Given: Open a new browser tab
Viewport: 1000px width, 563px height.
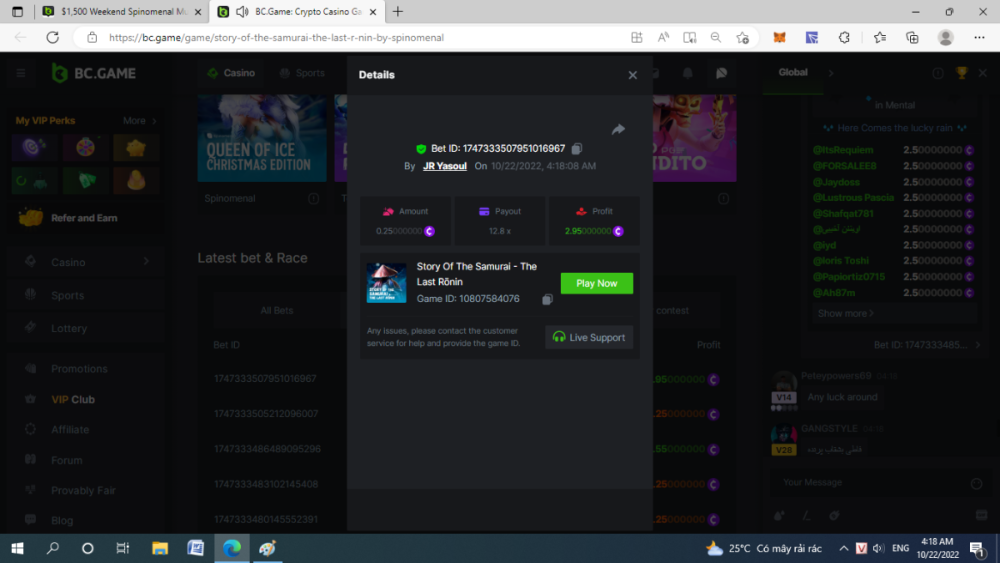Looking at the screenshot, I should point(398,12).
